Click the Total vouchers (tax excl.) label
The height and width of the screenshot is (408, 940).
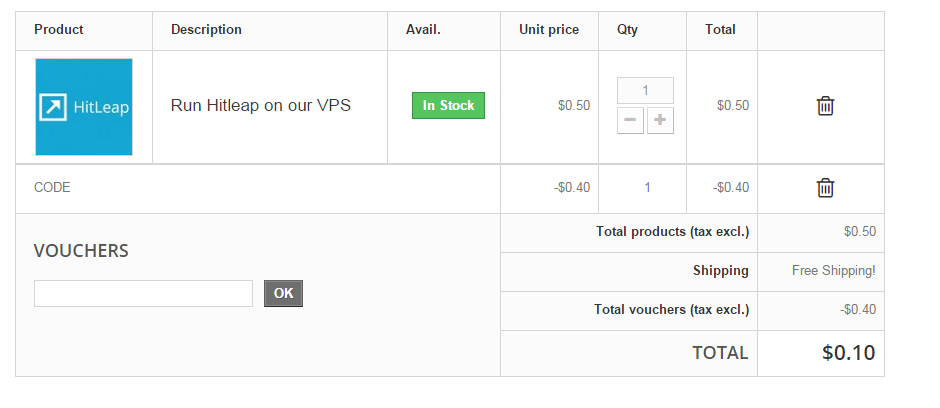[x=671, y=310]
